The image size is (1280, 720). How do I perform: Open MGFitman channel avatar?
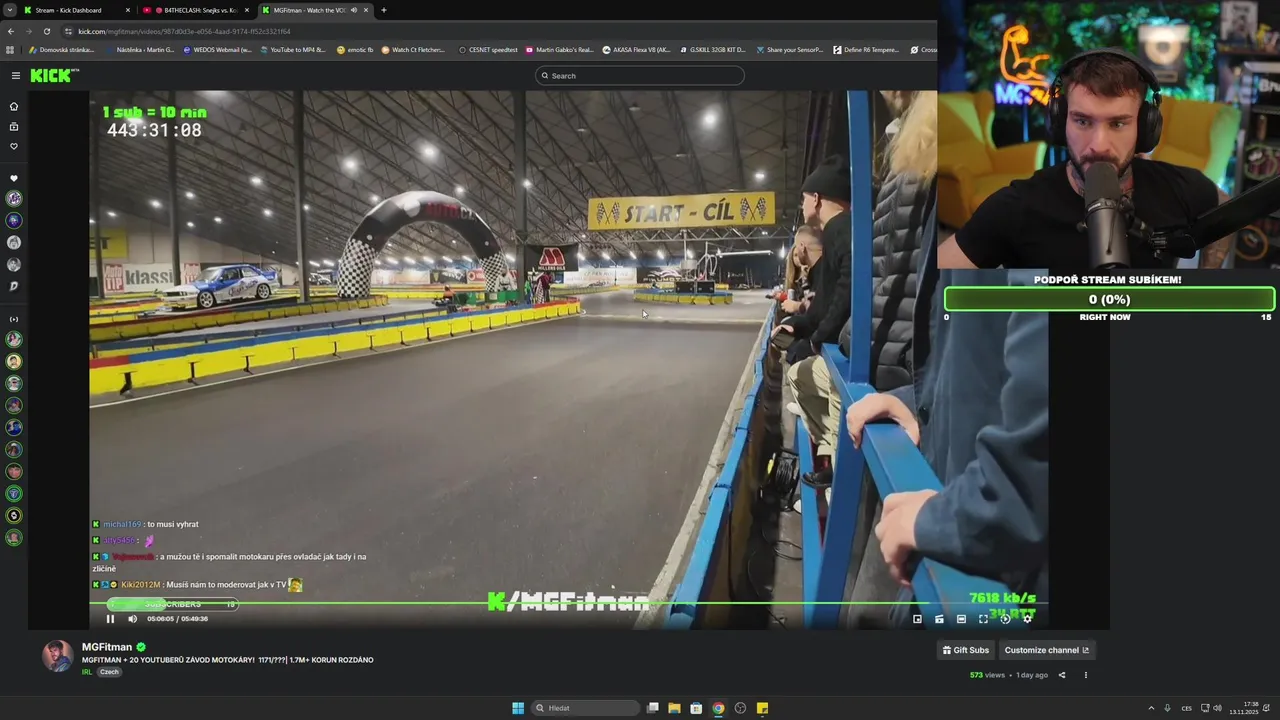(57, 656)
